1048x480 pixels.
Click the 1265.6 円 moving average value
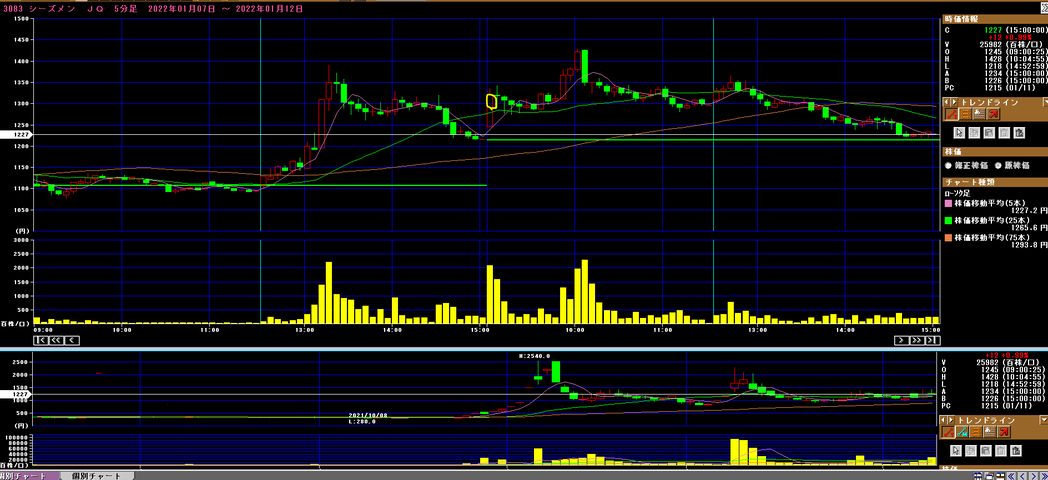[1029, 227]
